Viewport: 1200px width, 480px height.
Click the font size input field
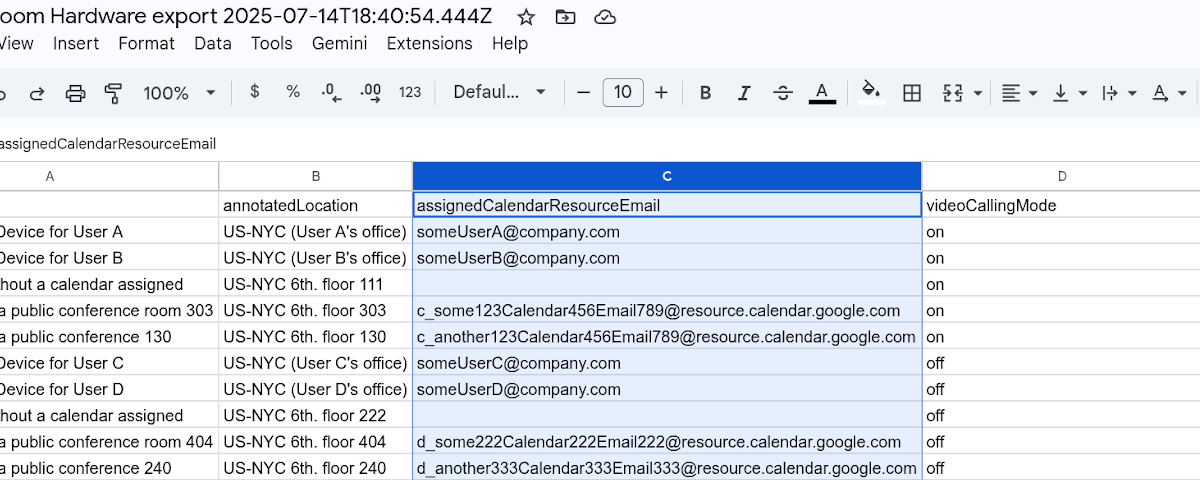[x=622, y=93]
